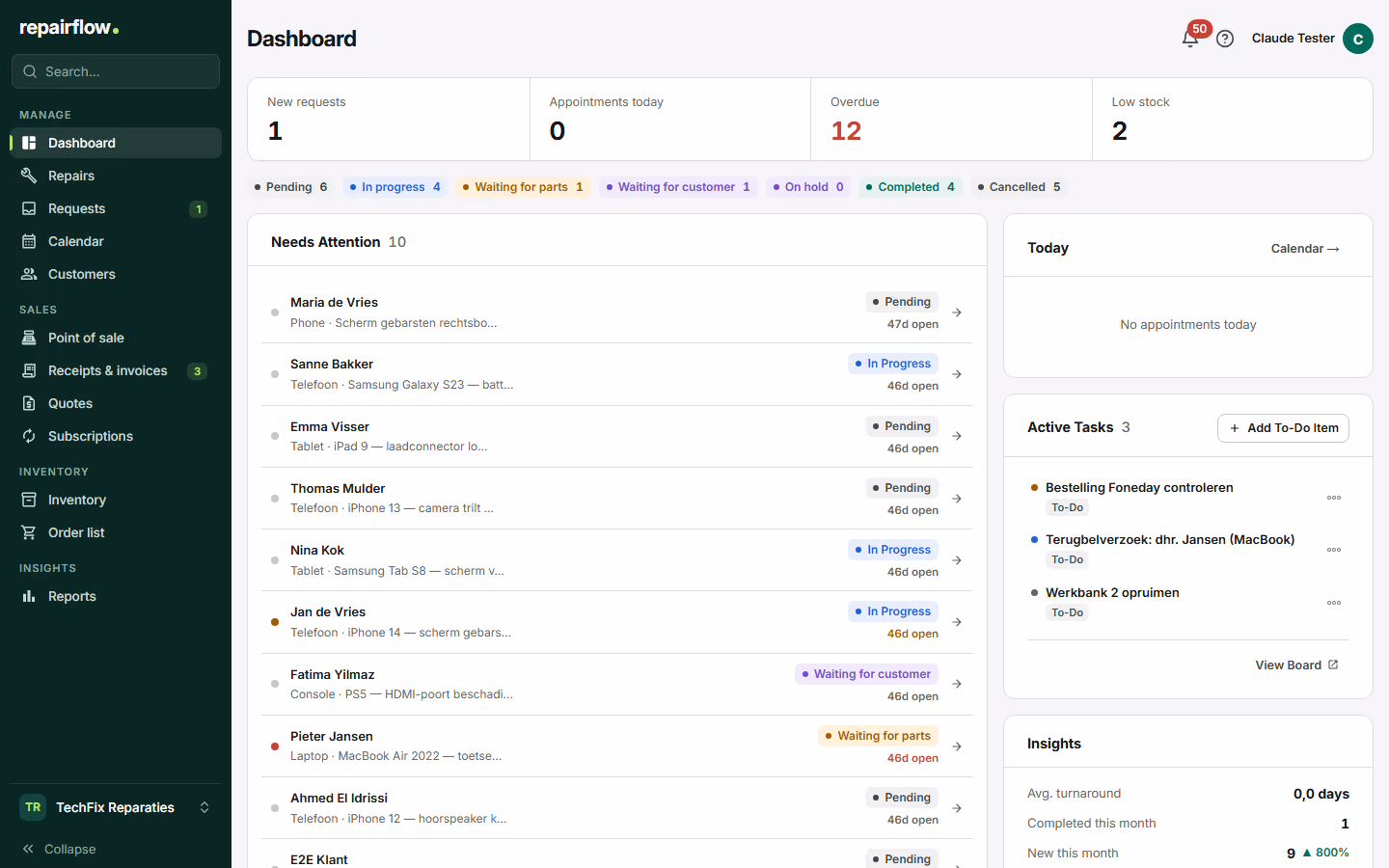Open Reports in the sidebar menu
The height and width of the screenshot is (868, 1389).
click(x=116, y=596)
